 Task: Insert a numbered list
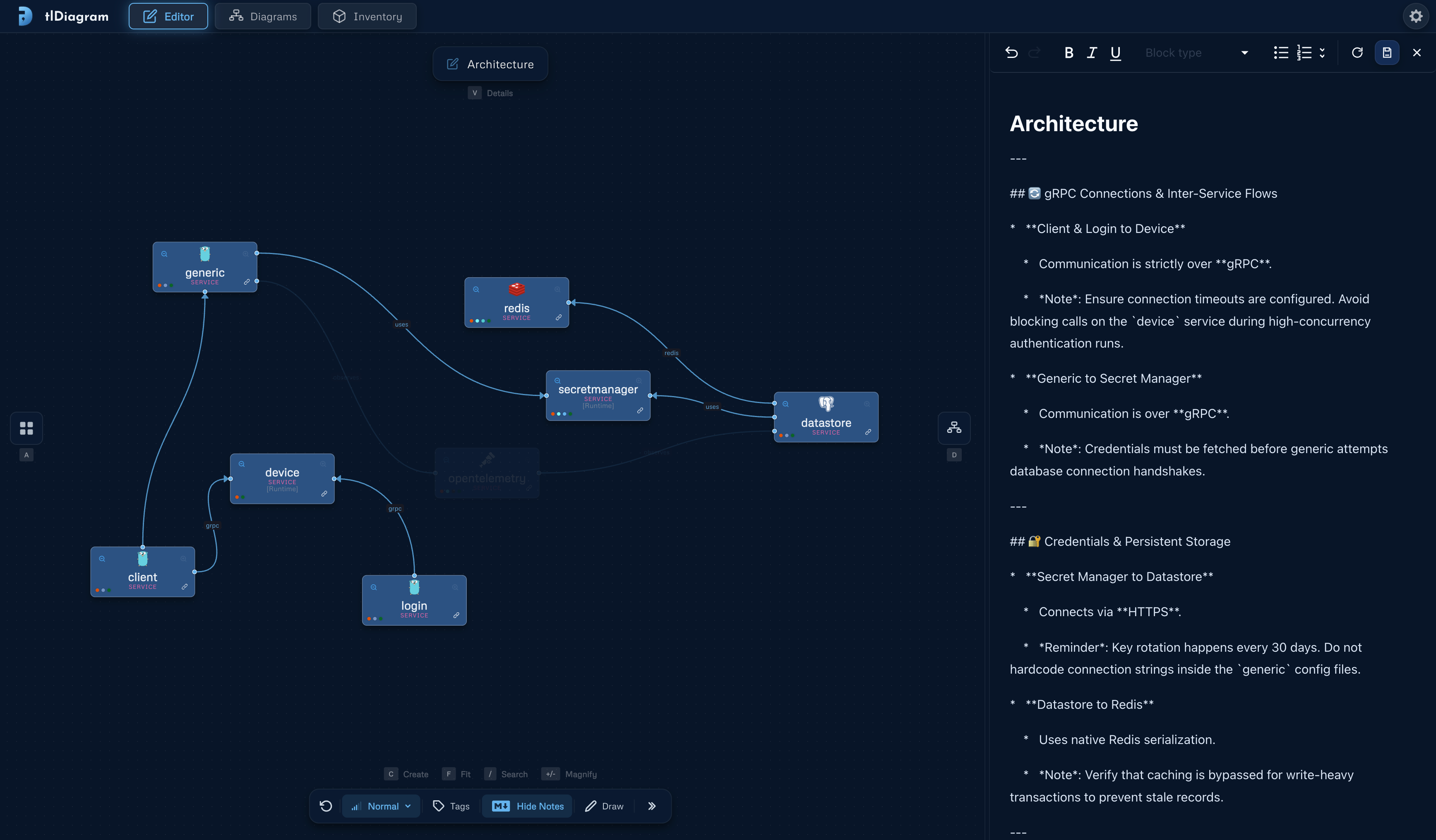pos(1304,53)
